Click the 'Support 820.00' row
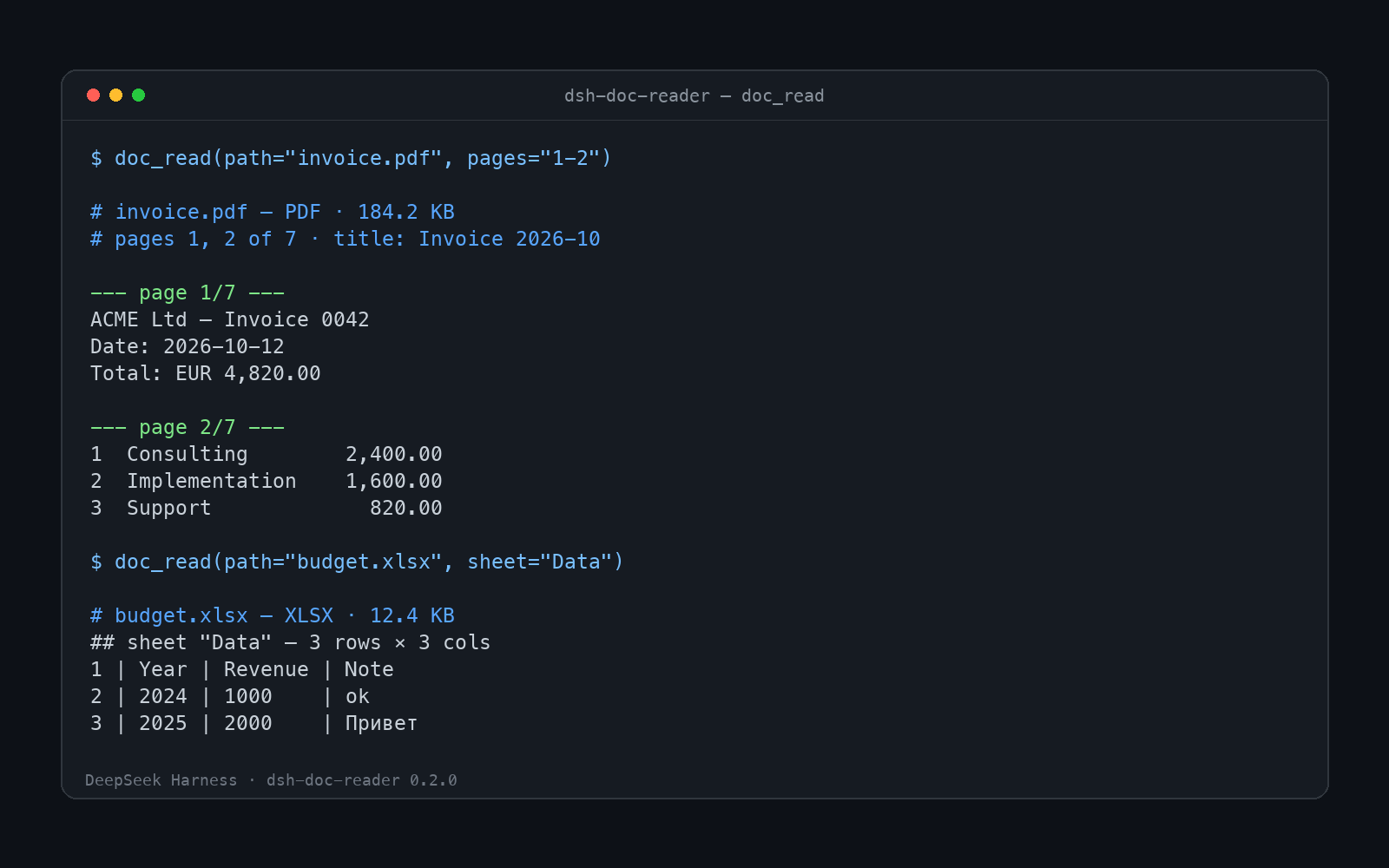 [x=267, y=508]
